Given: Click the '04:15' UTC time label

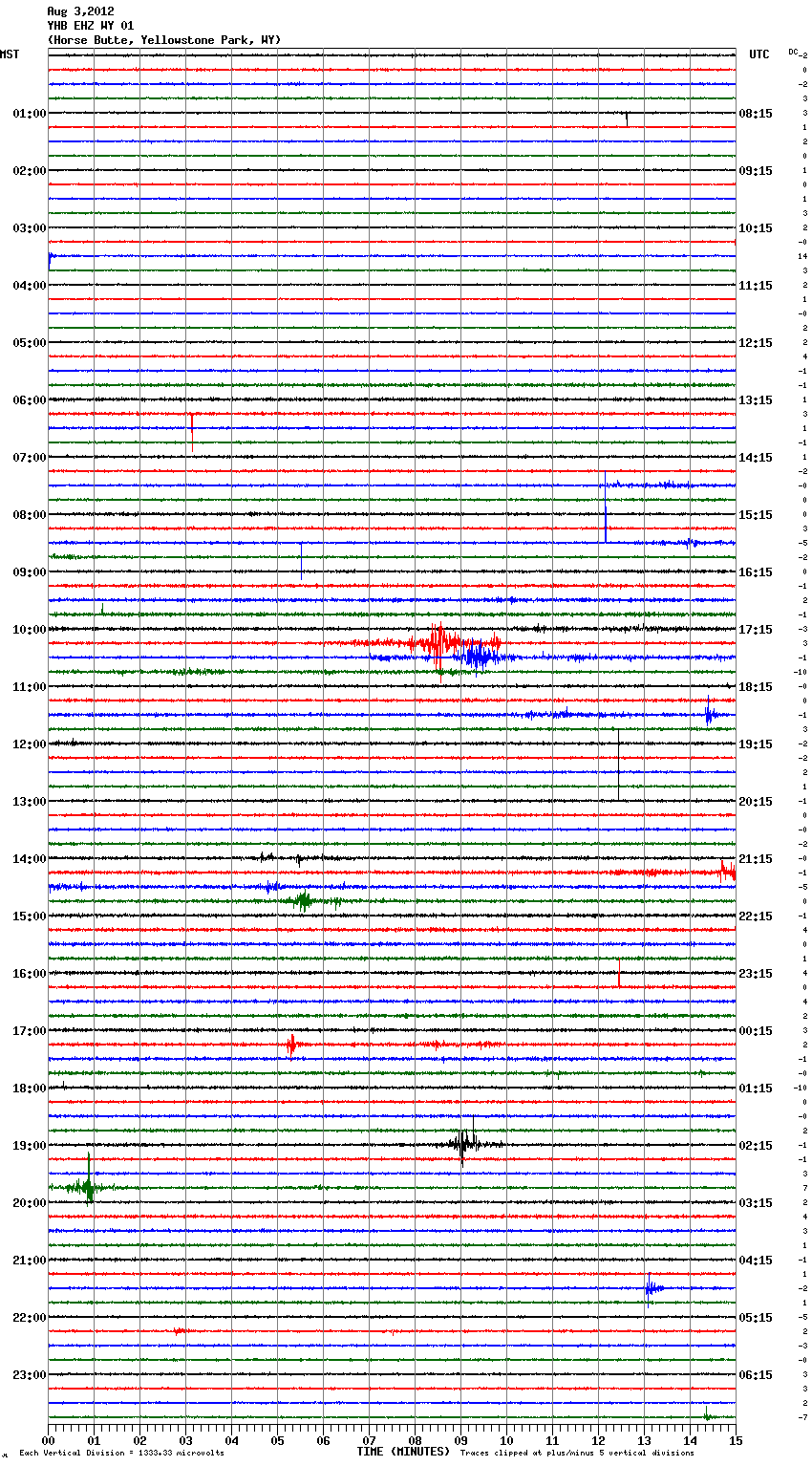Looking at the screenshot, I should tap(756, 1261).
